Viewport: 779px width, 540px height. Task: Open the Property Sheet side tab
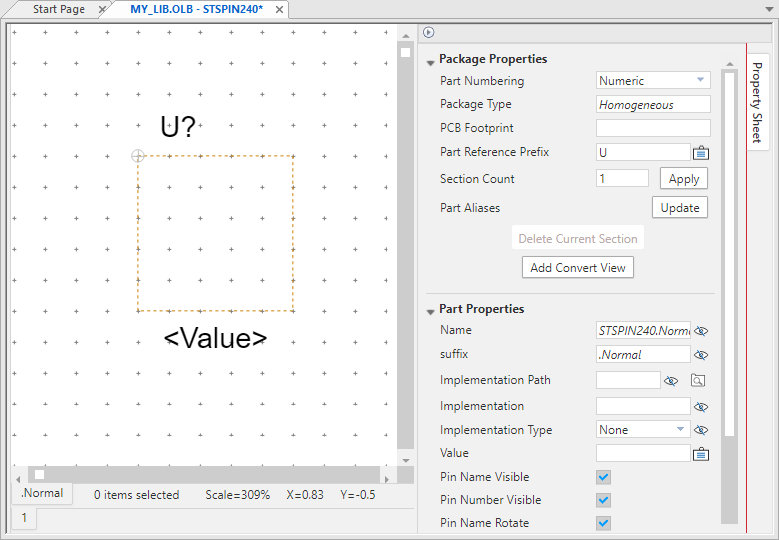click(x=757, y=102)
